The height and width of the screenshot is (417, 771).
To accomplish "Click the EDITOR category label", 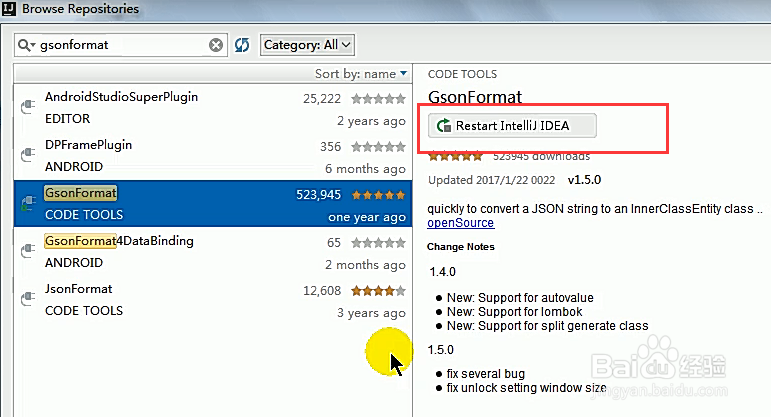I will click(x=67, y=119).
